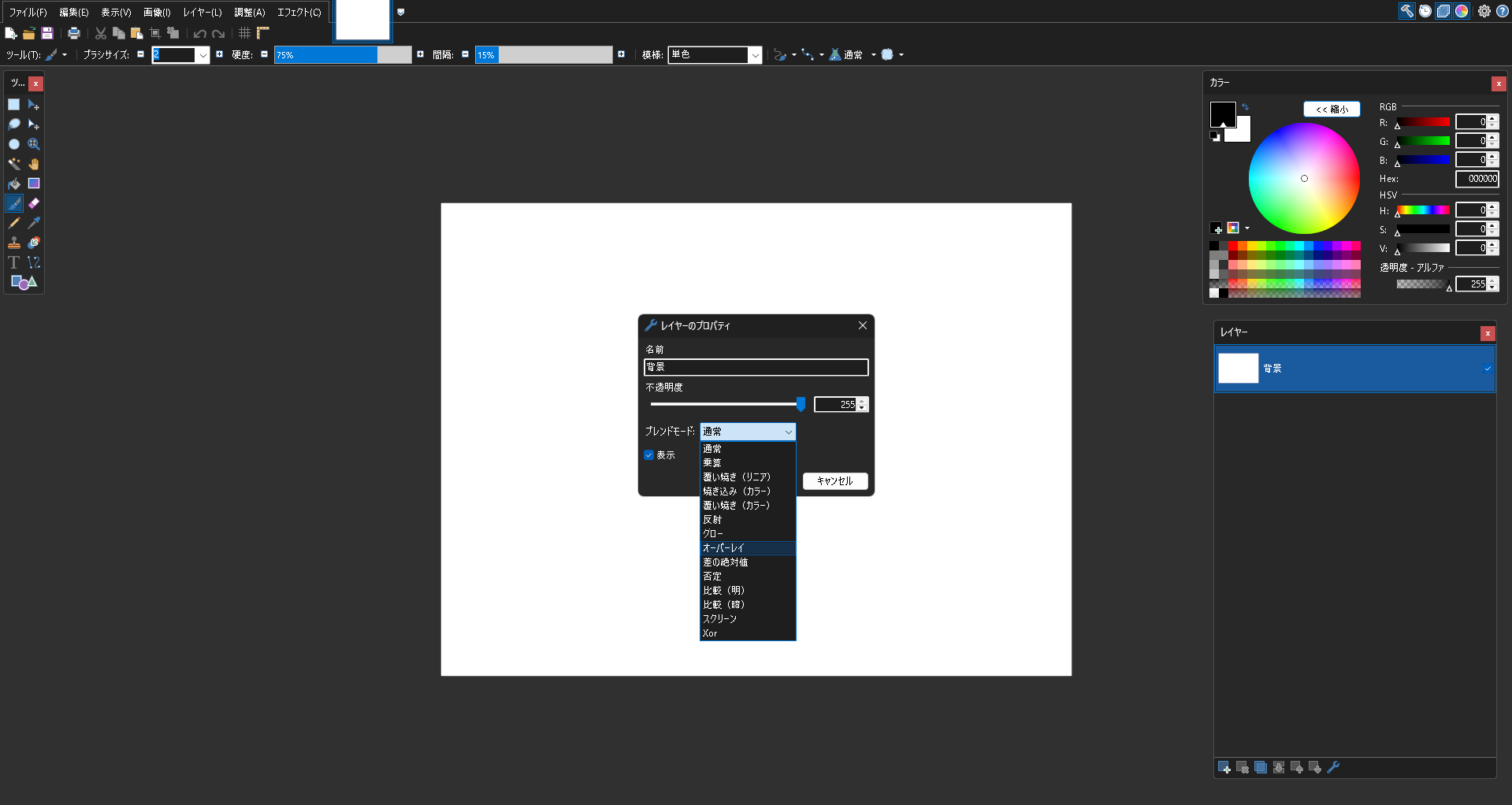This screenshot has height=805, width=1512.
Task: Open the エフェクト(C) menu
Action: (299, 12)
